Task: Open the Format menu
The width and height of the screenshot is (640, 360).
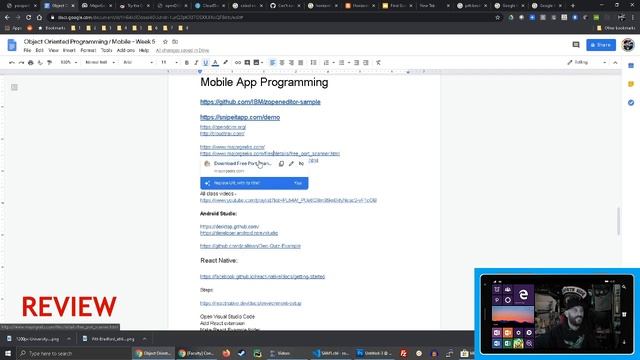Action: tap(88, 50)
